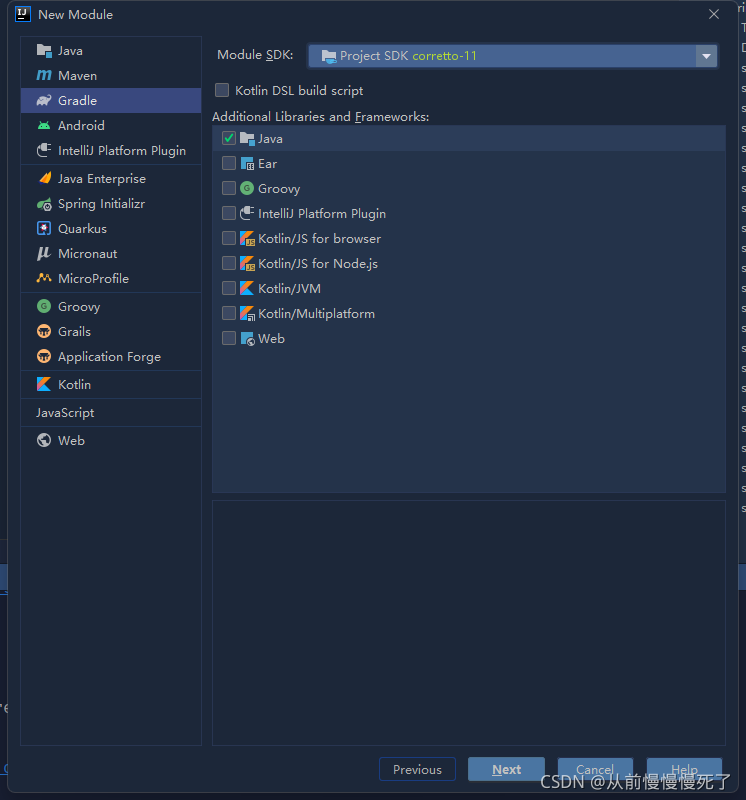Check the Kotlin/Multiplatform checkbox
The width and height of the screenshot is (746, 800).
pos(229,313)
